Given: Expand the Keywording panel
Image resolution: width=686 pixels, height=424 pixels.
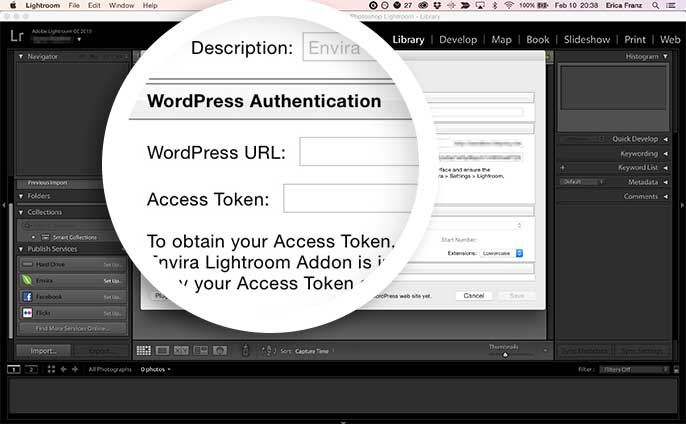Looking at the screenshot, I should pyautogui.click(x=665, y=154).
